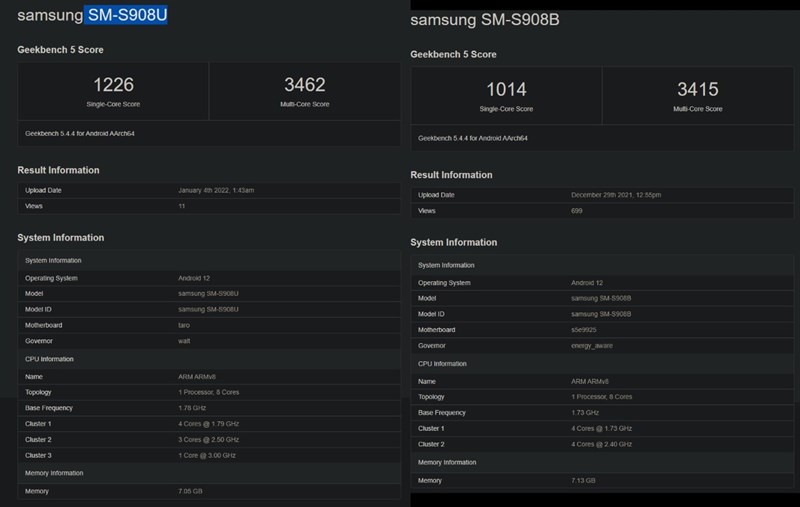Select the 3462 multi-core score
This screenshot has height=507, width=800.
(305, 85)
